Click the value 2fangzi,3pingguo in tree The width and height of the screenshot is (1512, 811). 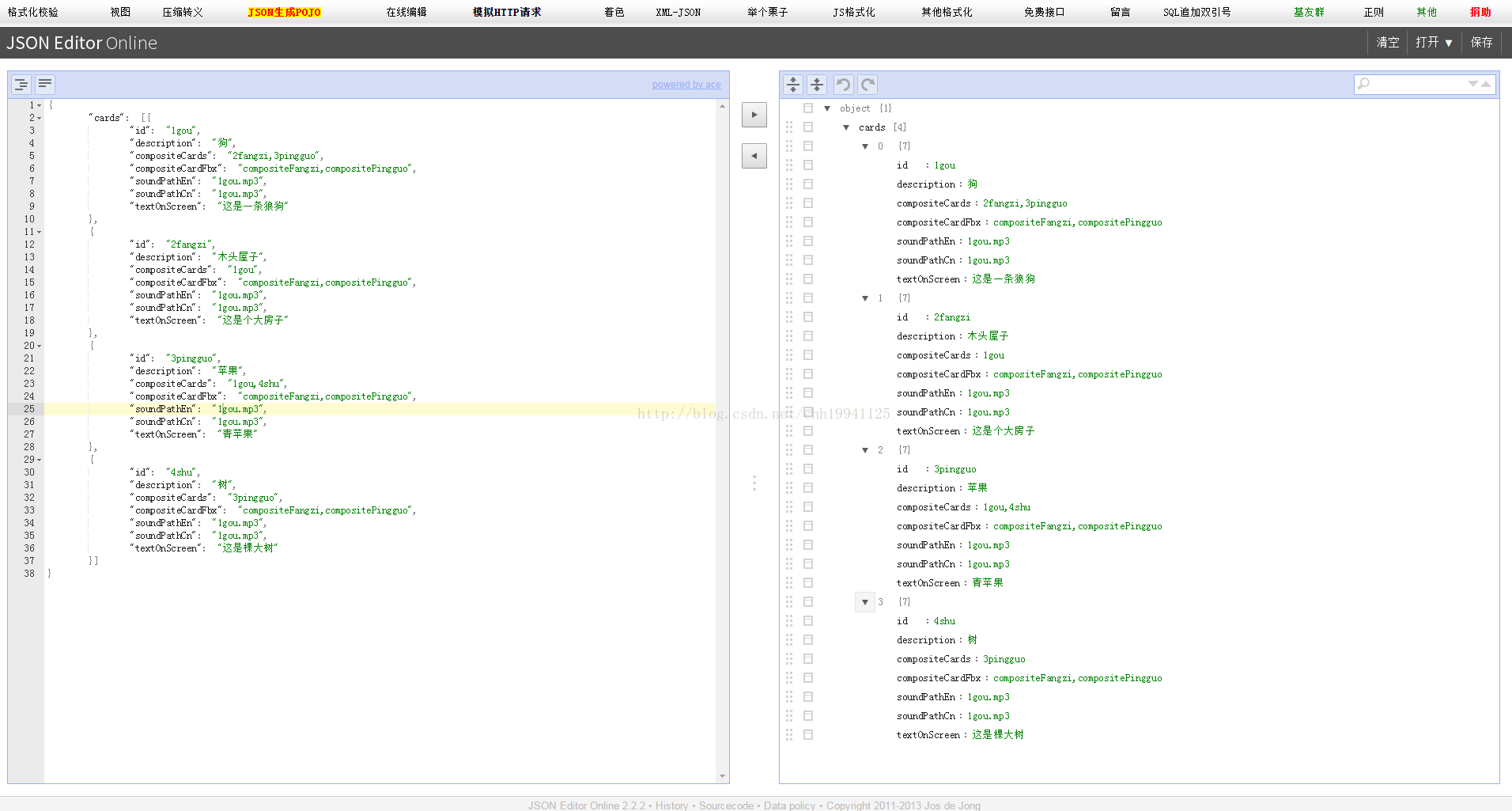coord(1025,203)
